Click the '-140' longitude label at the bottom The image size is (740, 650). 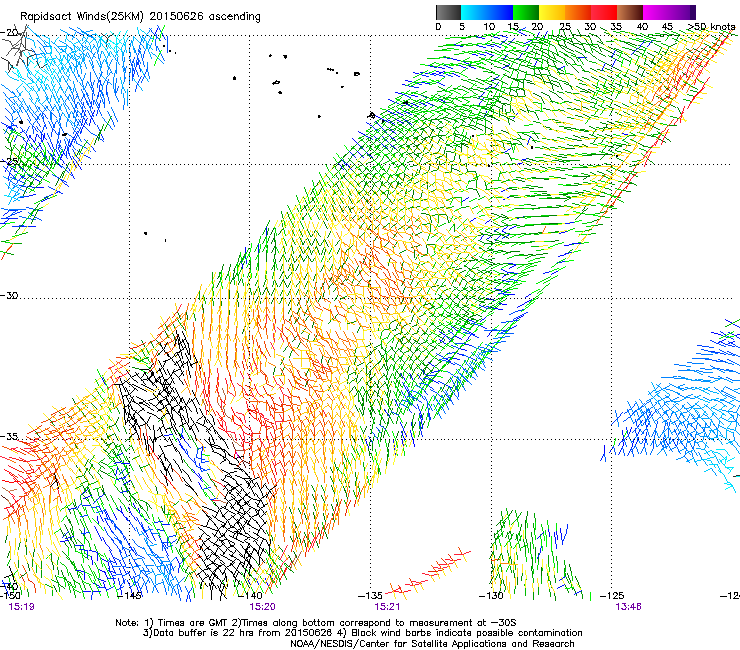(250, 595)
